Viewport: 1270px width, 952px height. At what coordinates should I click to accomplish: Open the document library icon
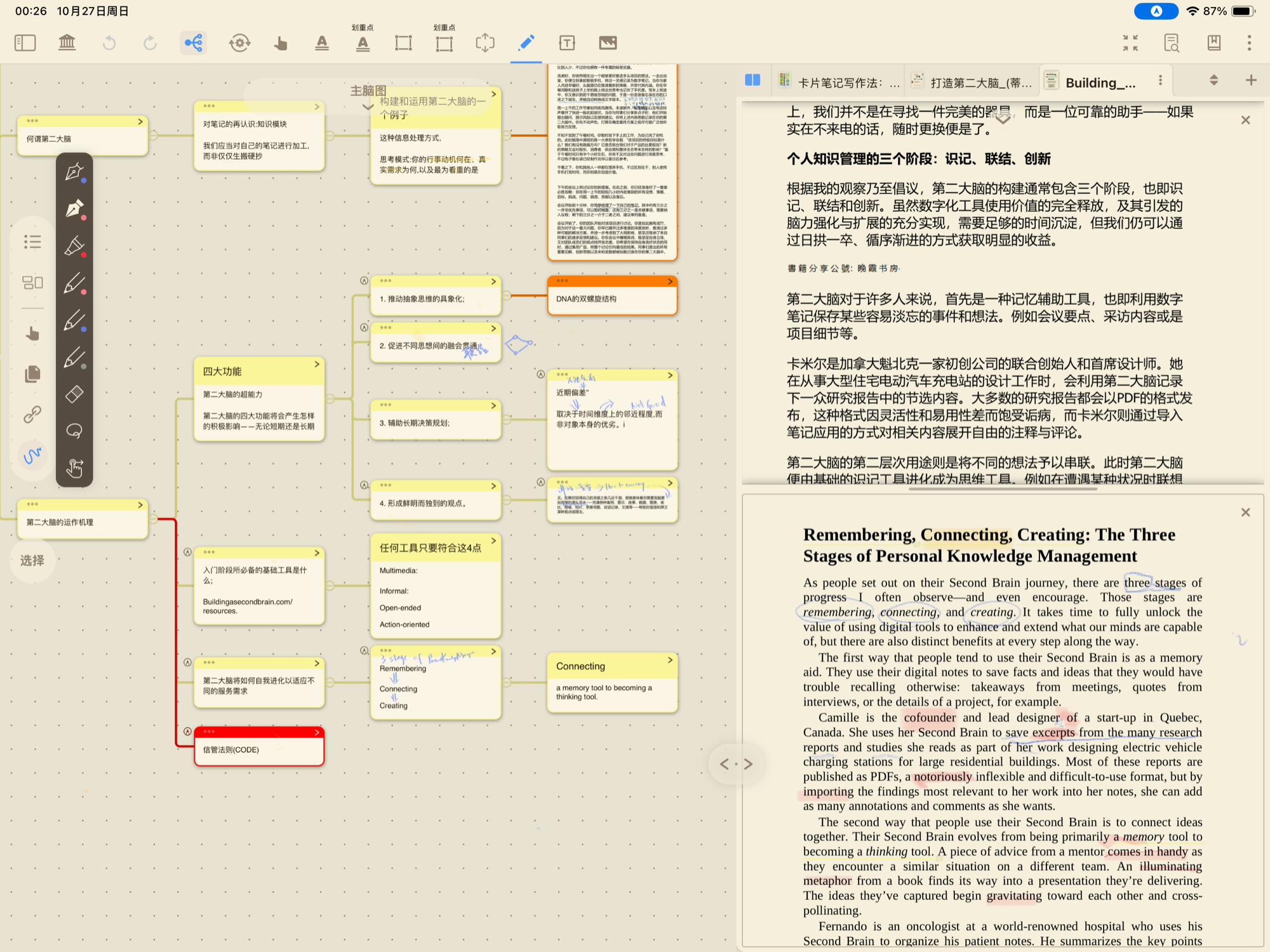pos(67,43)
